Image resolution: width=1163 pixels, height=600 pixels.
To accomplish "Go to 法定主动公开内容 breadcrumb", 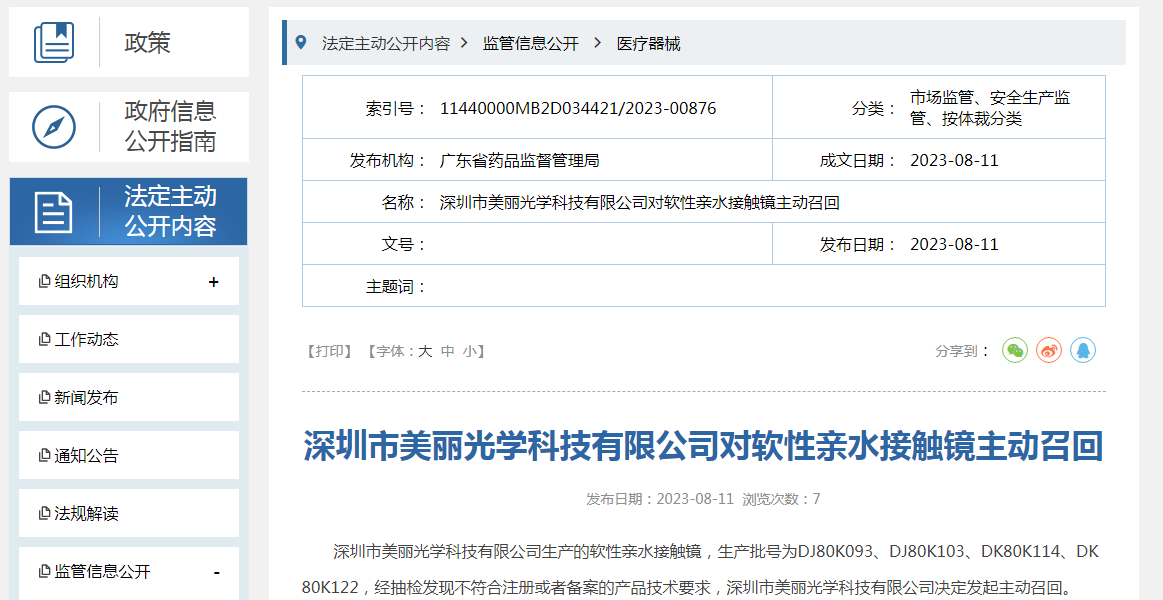I will (x=386, y=43).
